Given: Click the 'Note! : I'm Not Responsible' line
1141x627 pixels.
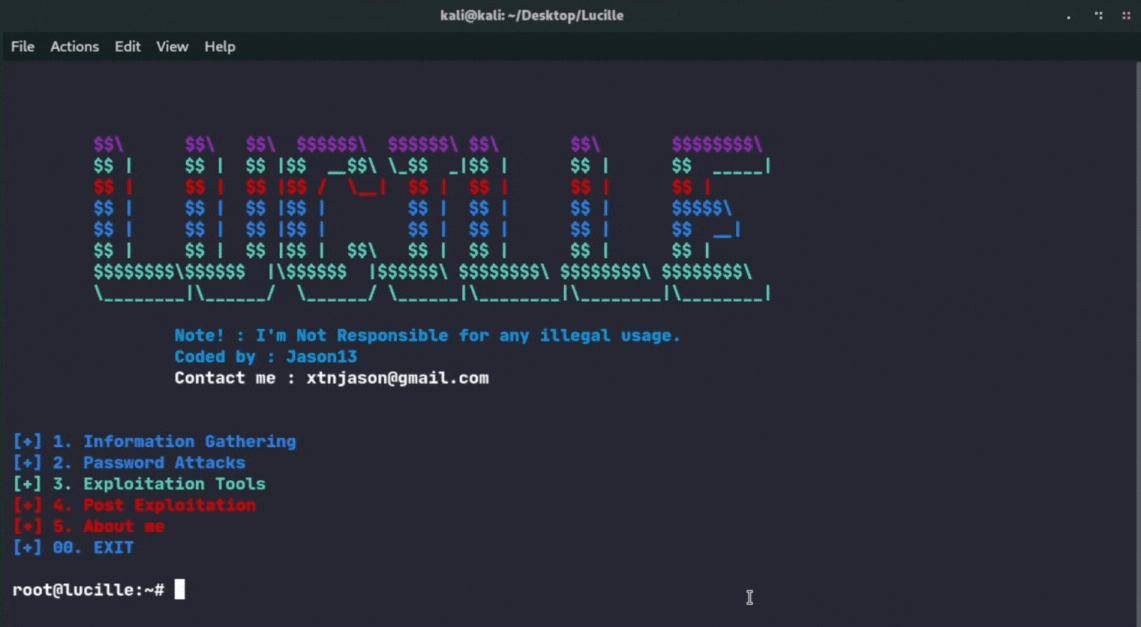Looking at the screenshot, I should point(427,335).
